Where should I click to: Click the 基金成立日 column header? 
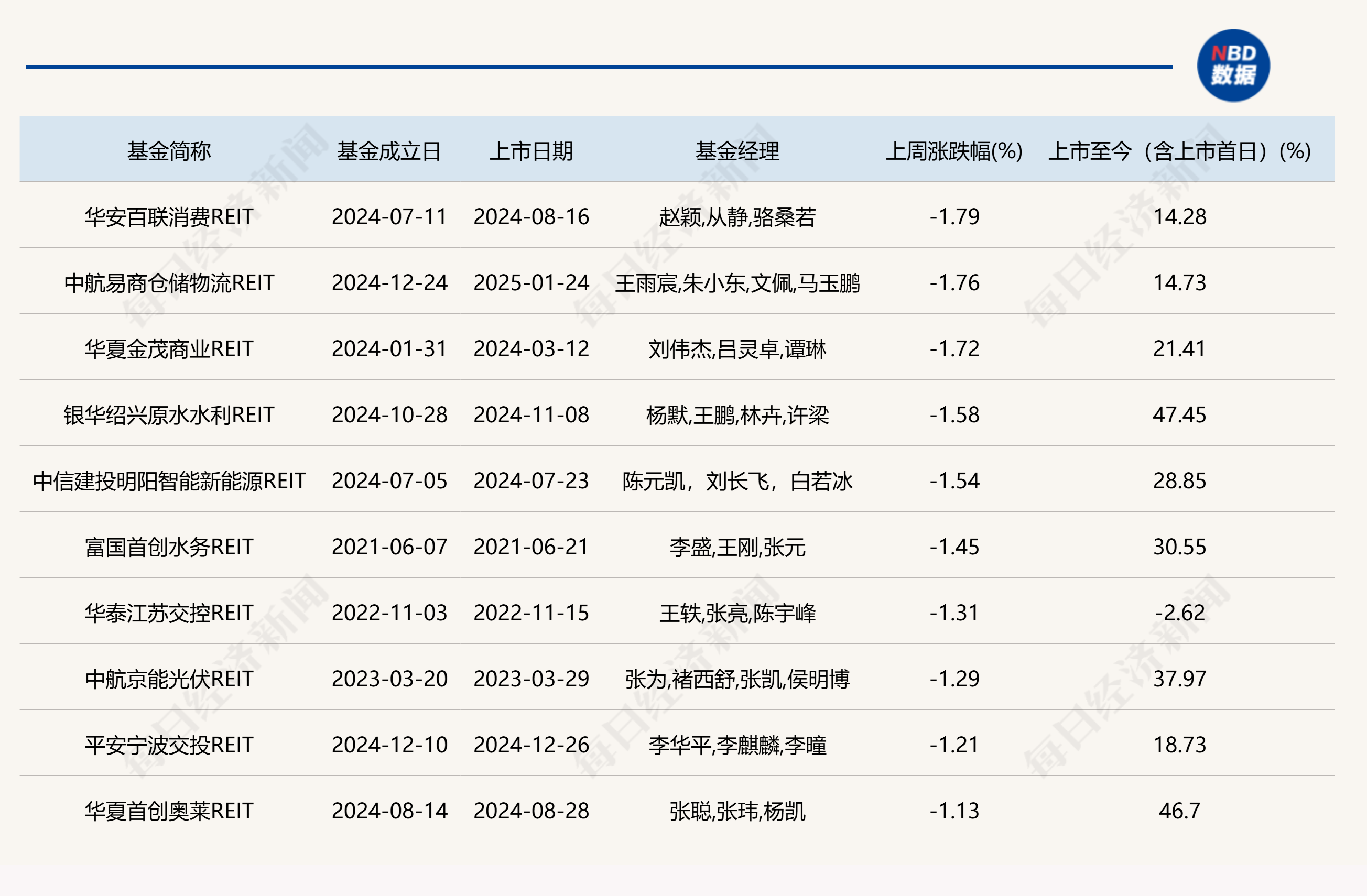point(389,151)
